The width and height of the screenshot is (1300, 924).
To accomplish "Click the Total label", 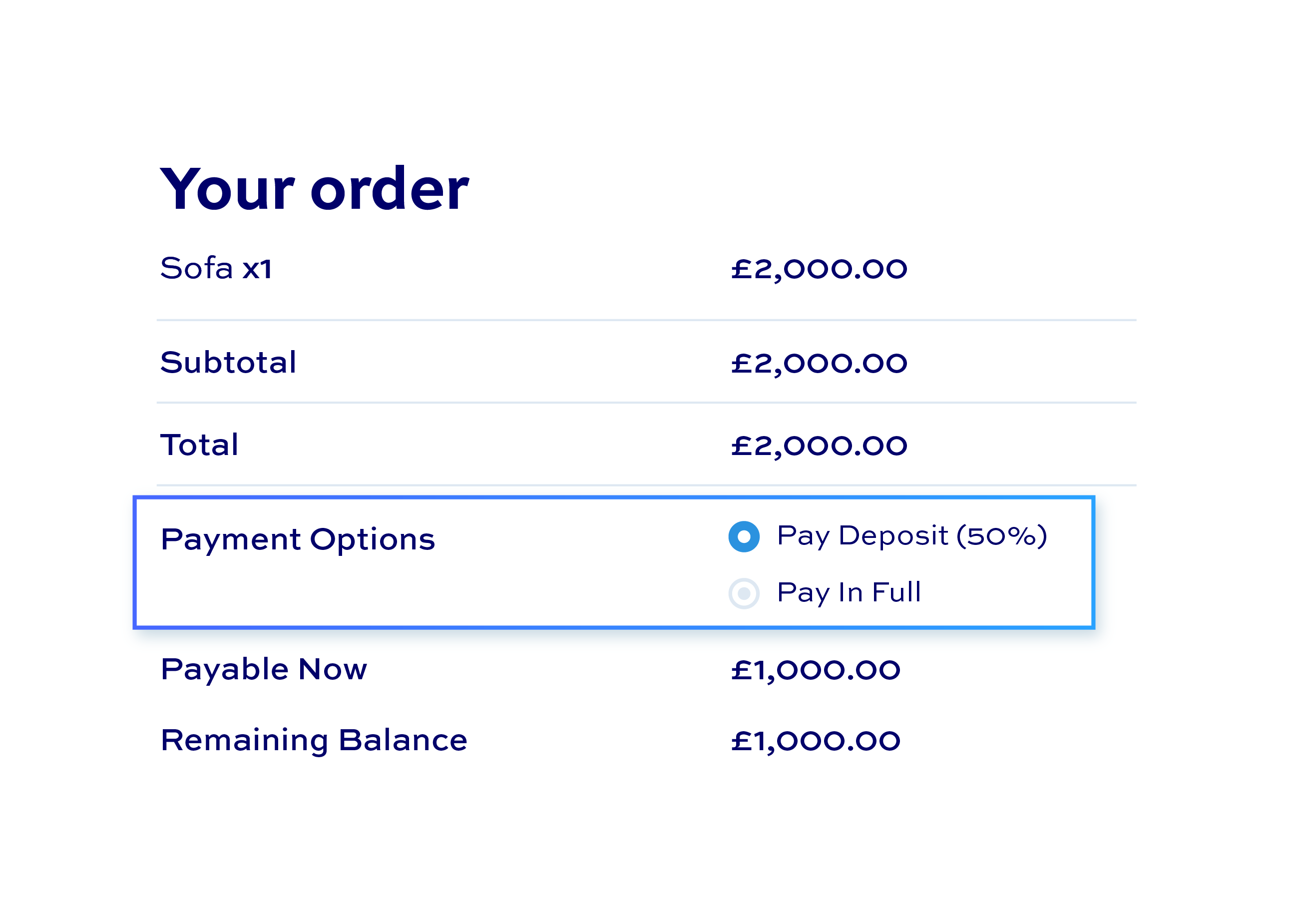I will pyautogui.click(x=199, y=445).
